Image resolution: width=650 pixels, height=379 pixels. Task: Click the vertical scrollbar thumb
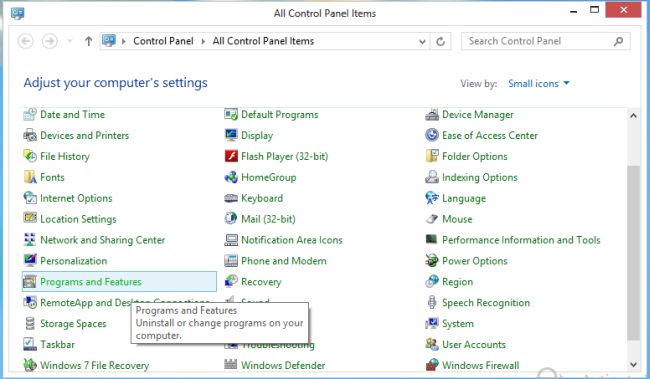point(633,253)
